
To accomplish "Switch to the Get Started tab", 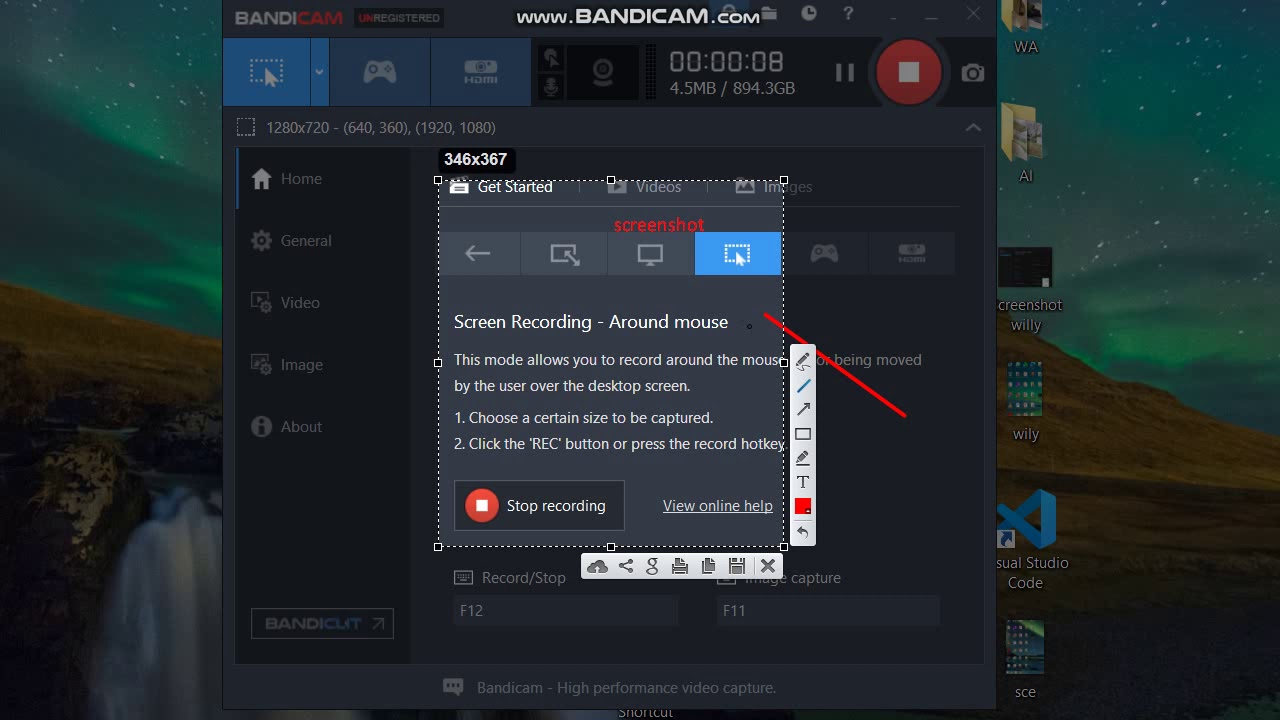I will [x=501, y=187].
